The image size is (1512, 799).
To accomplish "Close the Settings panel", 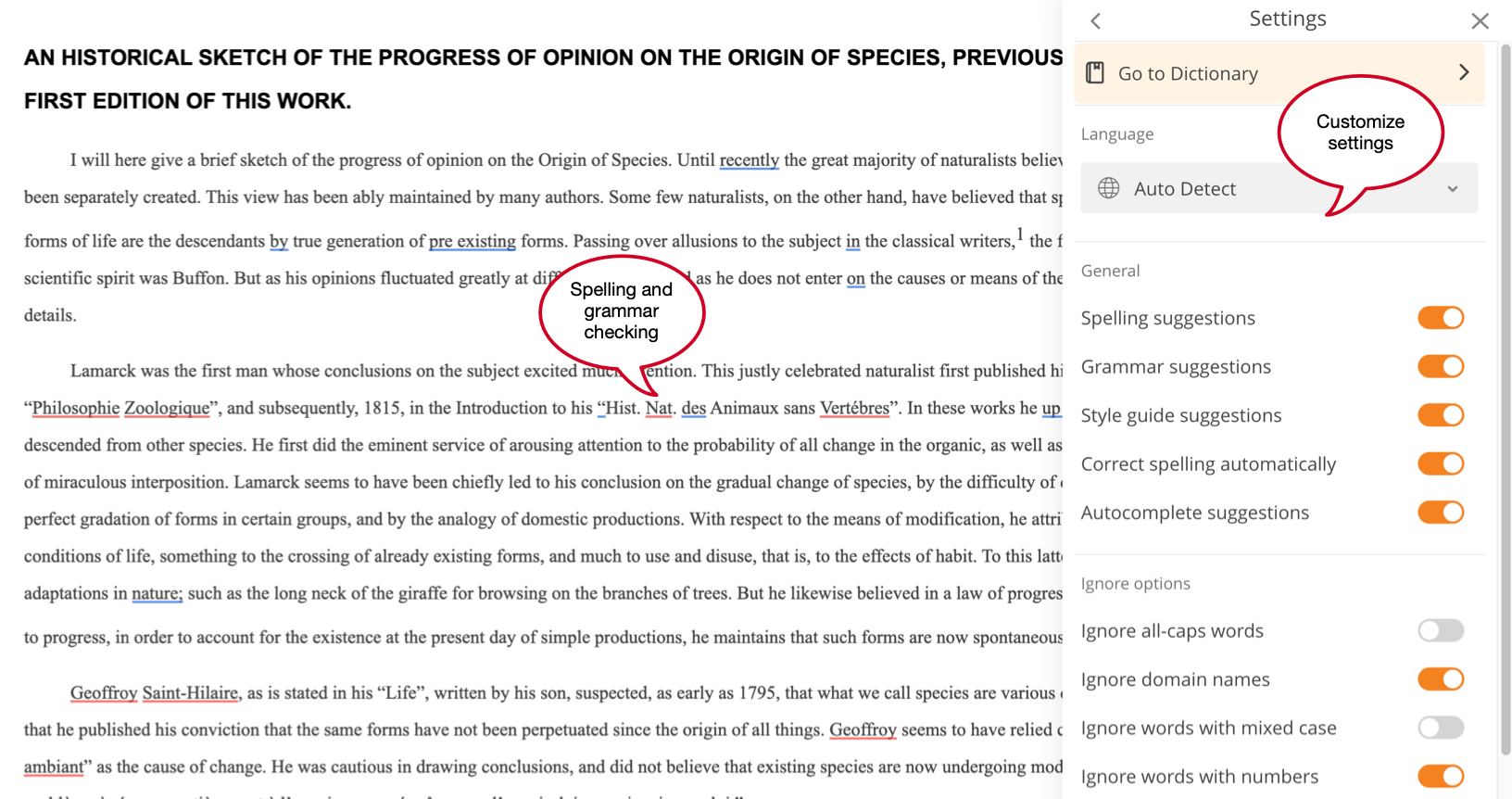I will 1480,21.
